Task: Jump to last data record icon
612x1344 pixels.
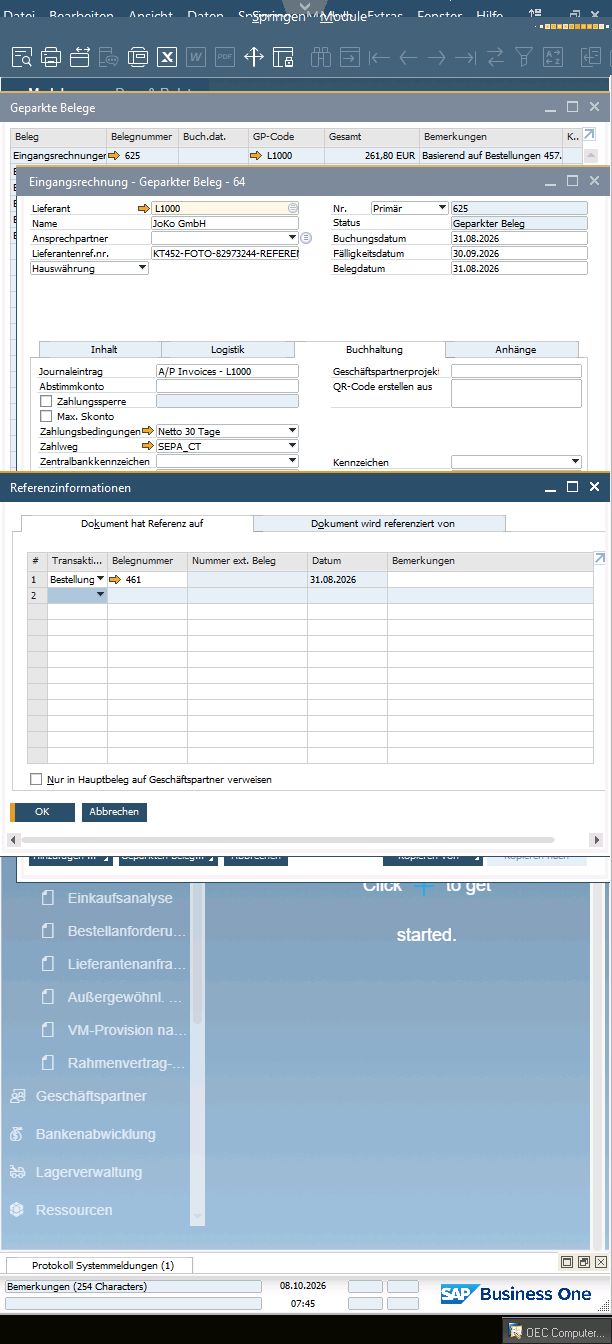Action: tap(466, 57)
